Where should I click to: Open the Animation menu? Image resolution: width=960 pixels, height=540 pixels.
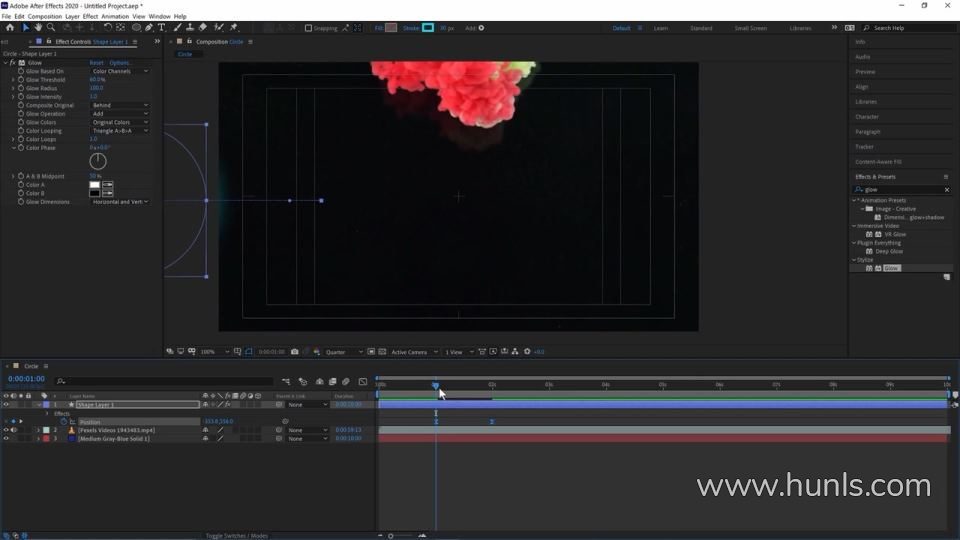115,16
